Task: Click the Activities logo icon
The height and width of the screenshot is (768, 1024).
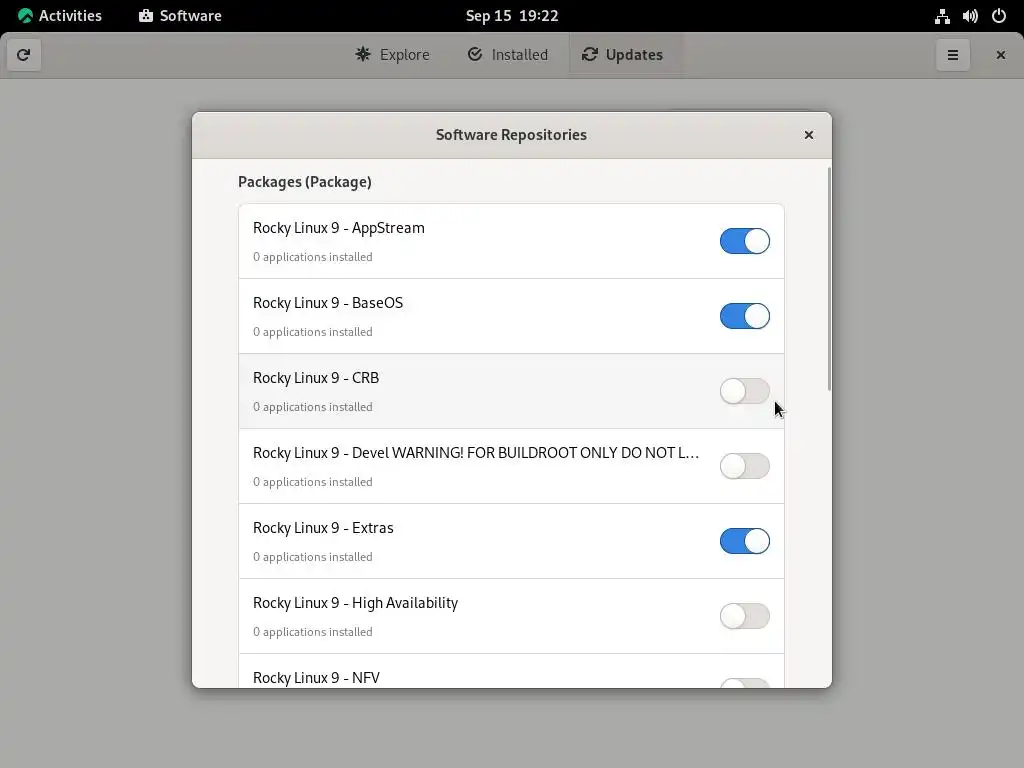Action: (x=25, y=16)
